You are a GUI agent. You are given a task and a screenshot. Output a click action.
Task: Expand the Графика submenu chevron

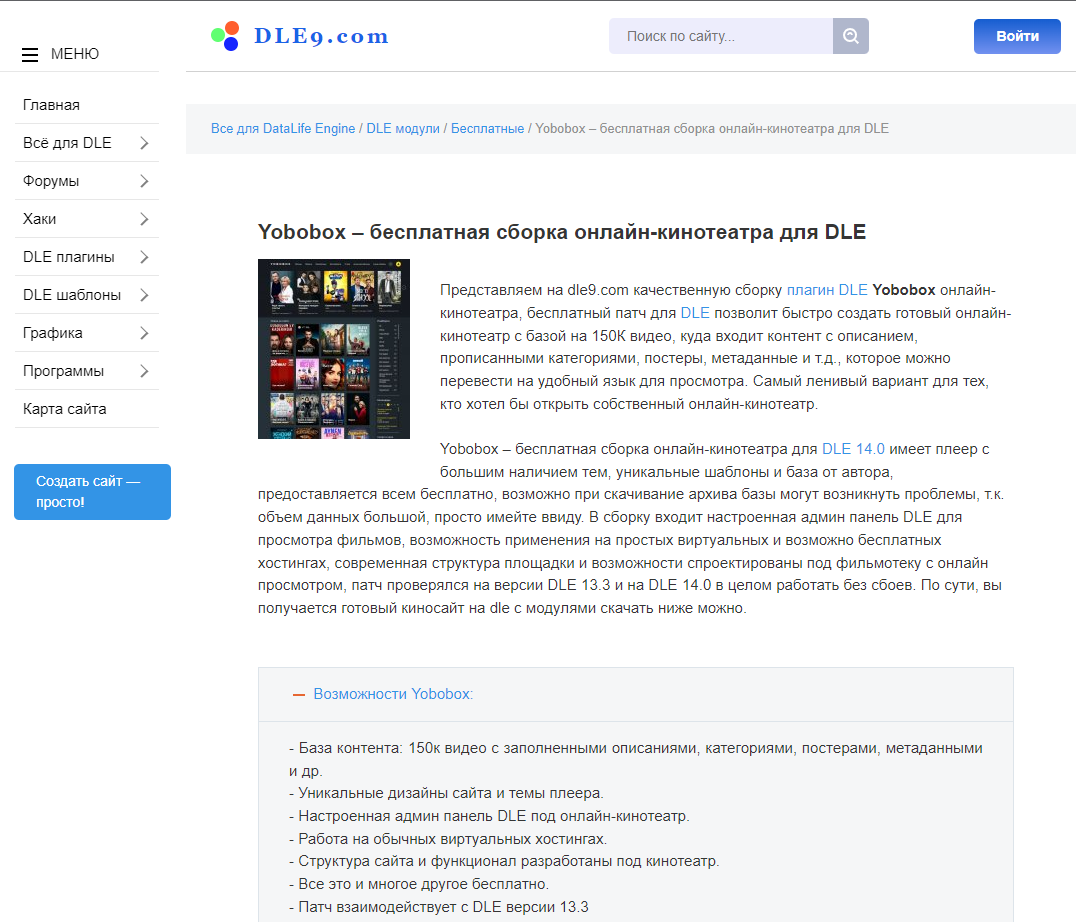144,333
